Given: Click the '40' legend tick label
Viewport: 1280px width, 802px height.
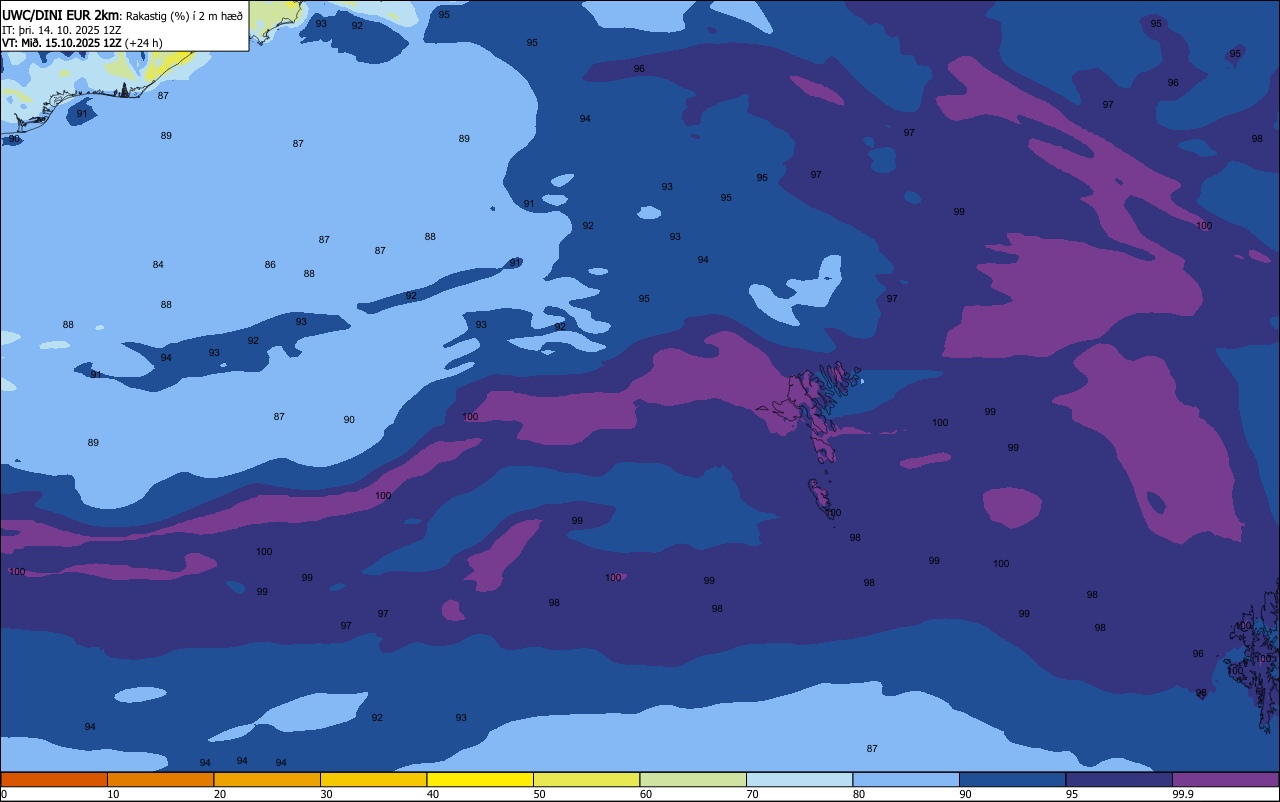Looking at the screenshot, I should pos(433,794).
